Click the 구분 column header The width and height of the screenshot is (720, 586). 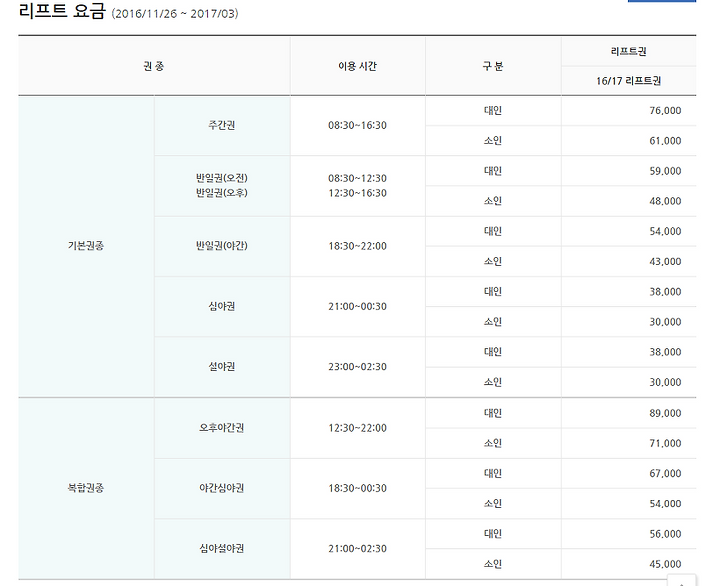click(x=493, y=66)
